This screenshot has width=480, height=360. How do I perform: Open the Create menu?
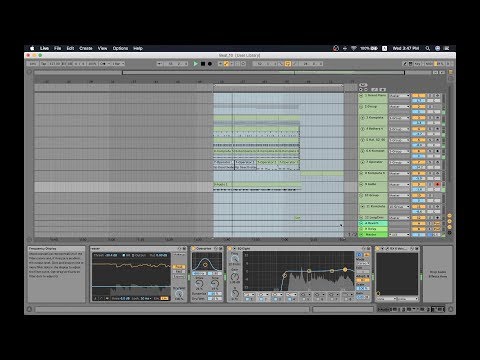(86, 48)
